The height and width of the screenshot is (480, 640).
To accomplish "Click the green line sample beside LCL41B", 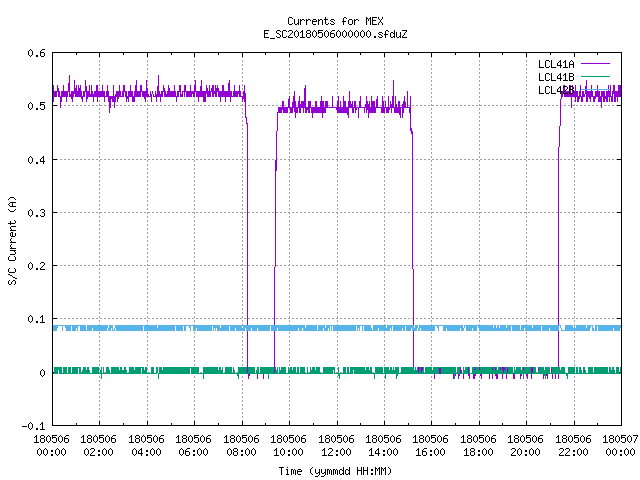I will [595, 76].
